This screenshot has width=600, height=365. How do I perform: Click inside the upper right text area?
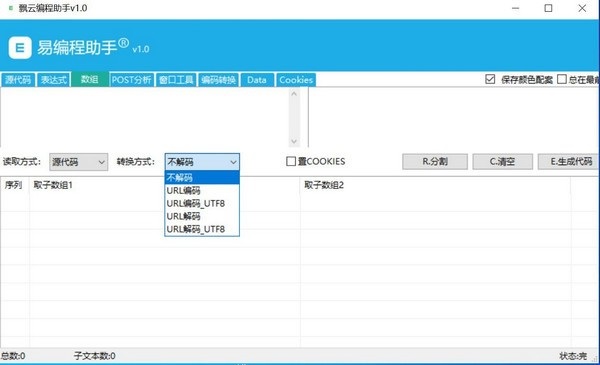coord(454,117)
